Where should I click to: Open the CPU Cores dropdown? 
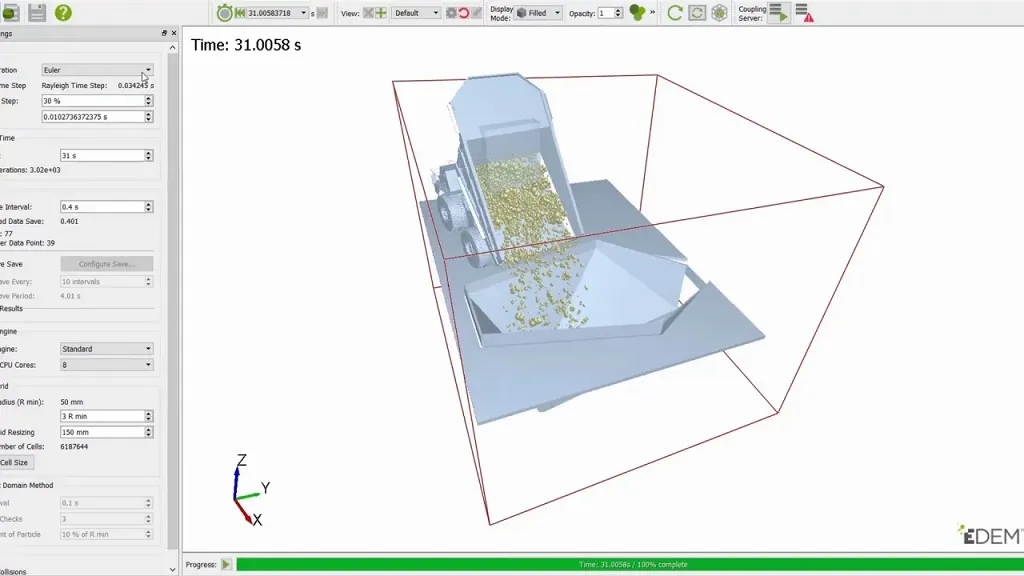[x=106, y=365]
